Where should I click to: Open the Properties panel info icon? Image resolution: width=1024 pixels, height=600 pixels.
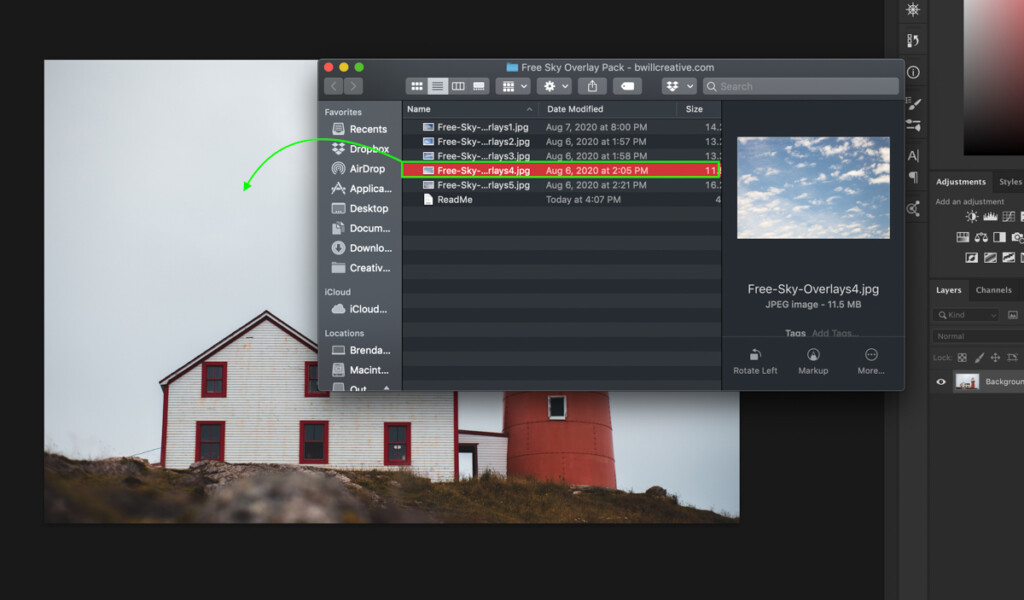point(913,72)
